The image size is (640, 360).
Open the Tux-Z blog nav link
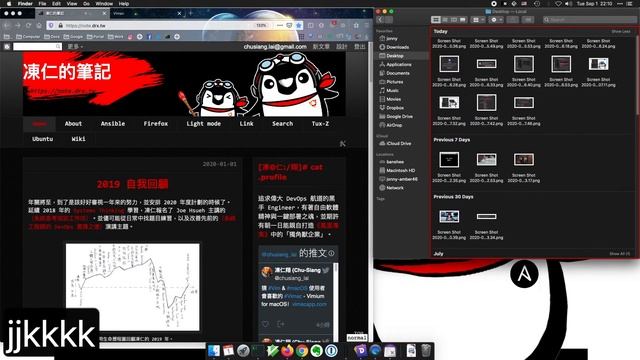[x=320, y=124]
